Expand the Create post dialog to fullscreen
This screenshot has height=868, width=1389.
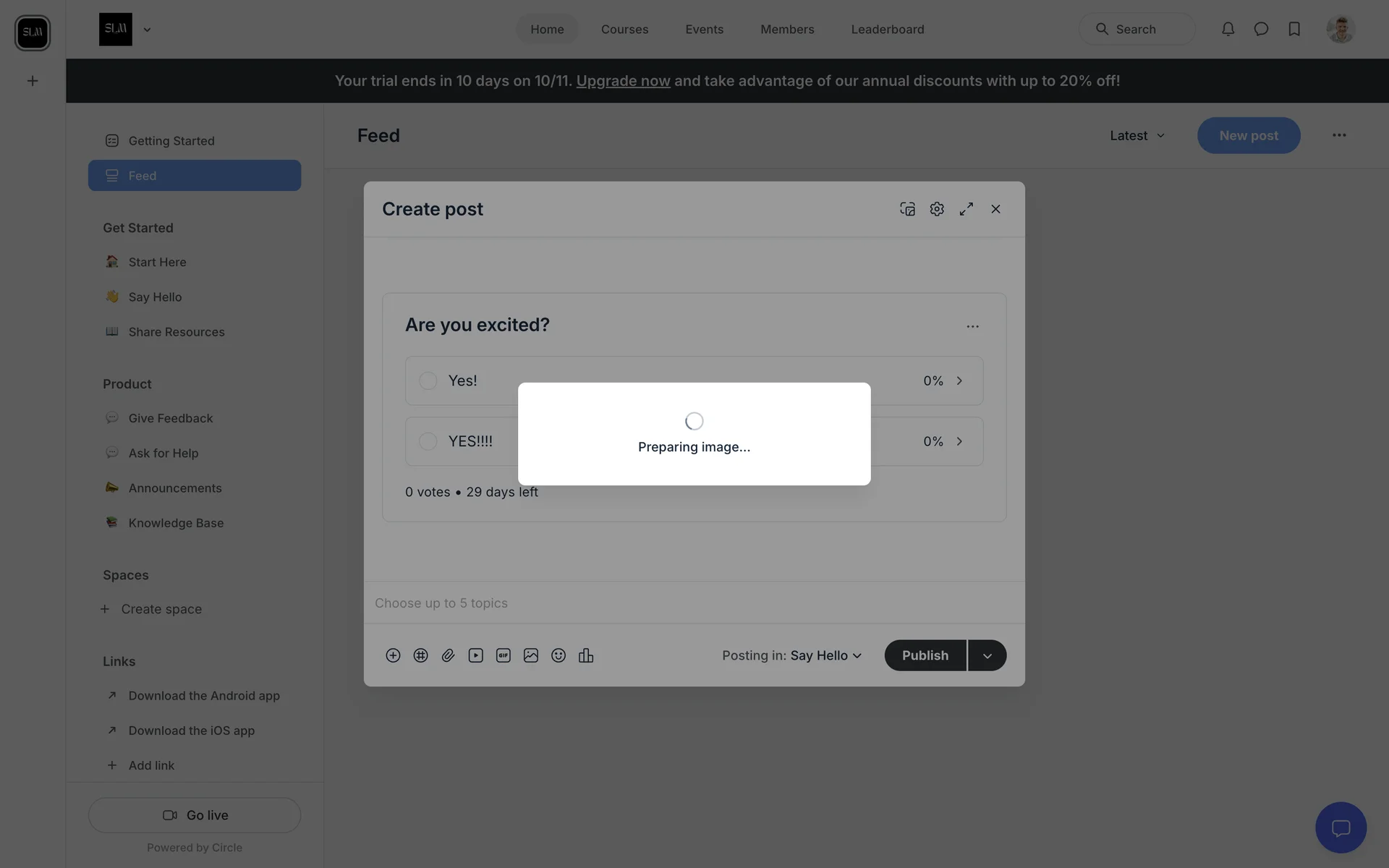967,209
